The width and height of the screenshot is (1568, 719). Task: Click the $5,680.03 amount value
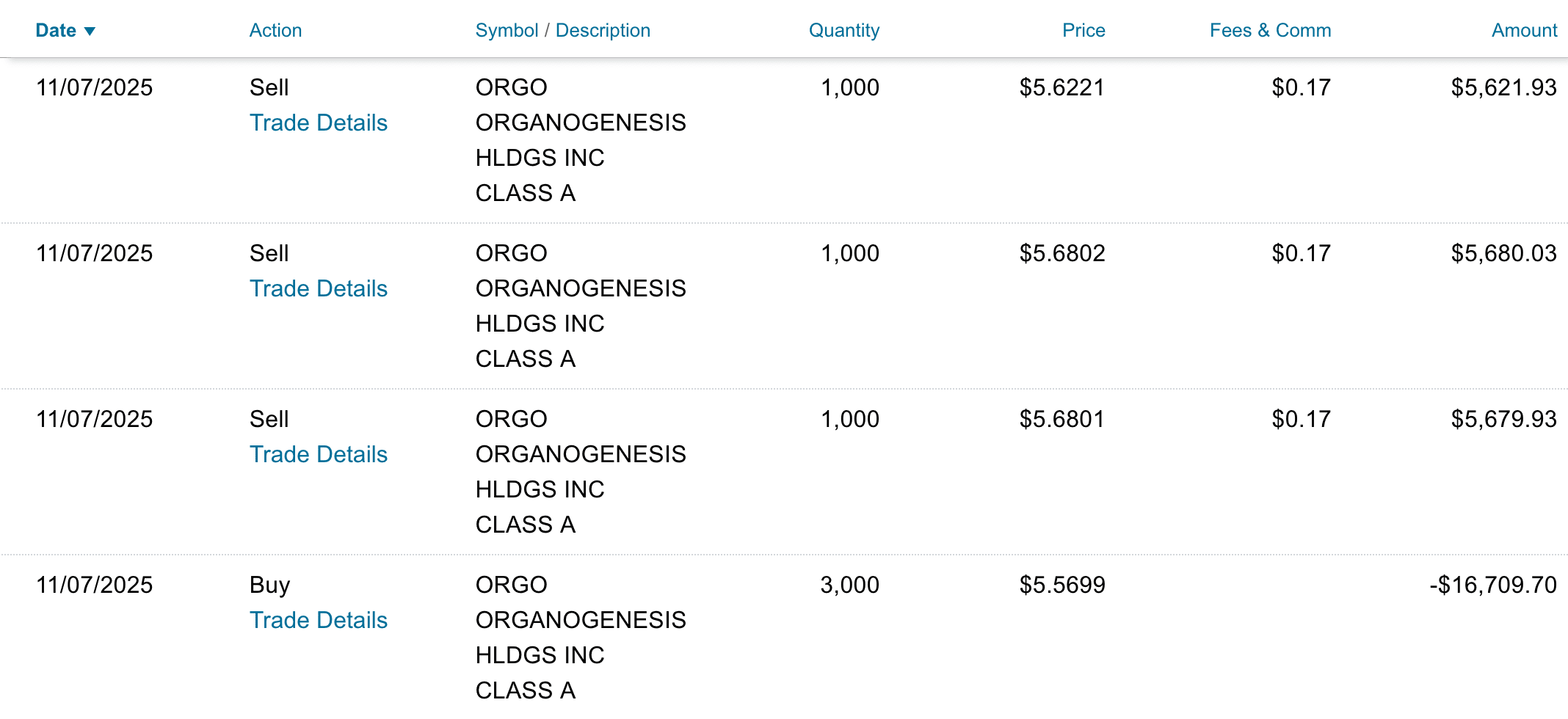pos(1503,253)
